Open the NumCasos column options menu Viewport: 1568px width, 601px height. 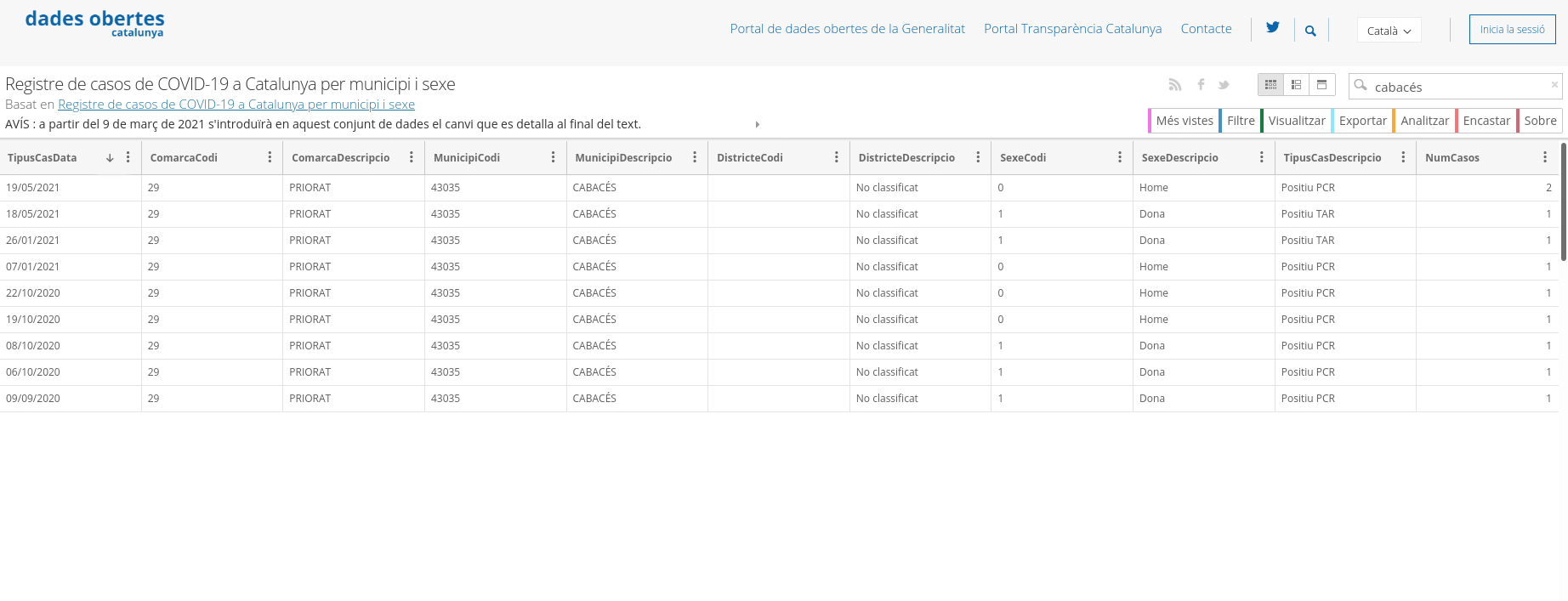pos(1545,157)
